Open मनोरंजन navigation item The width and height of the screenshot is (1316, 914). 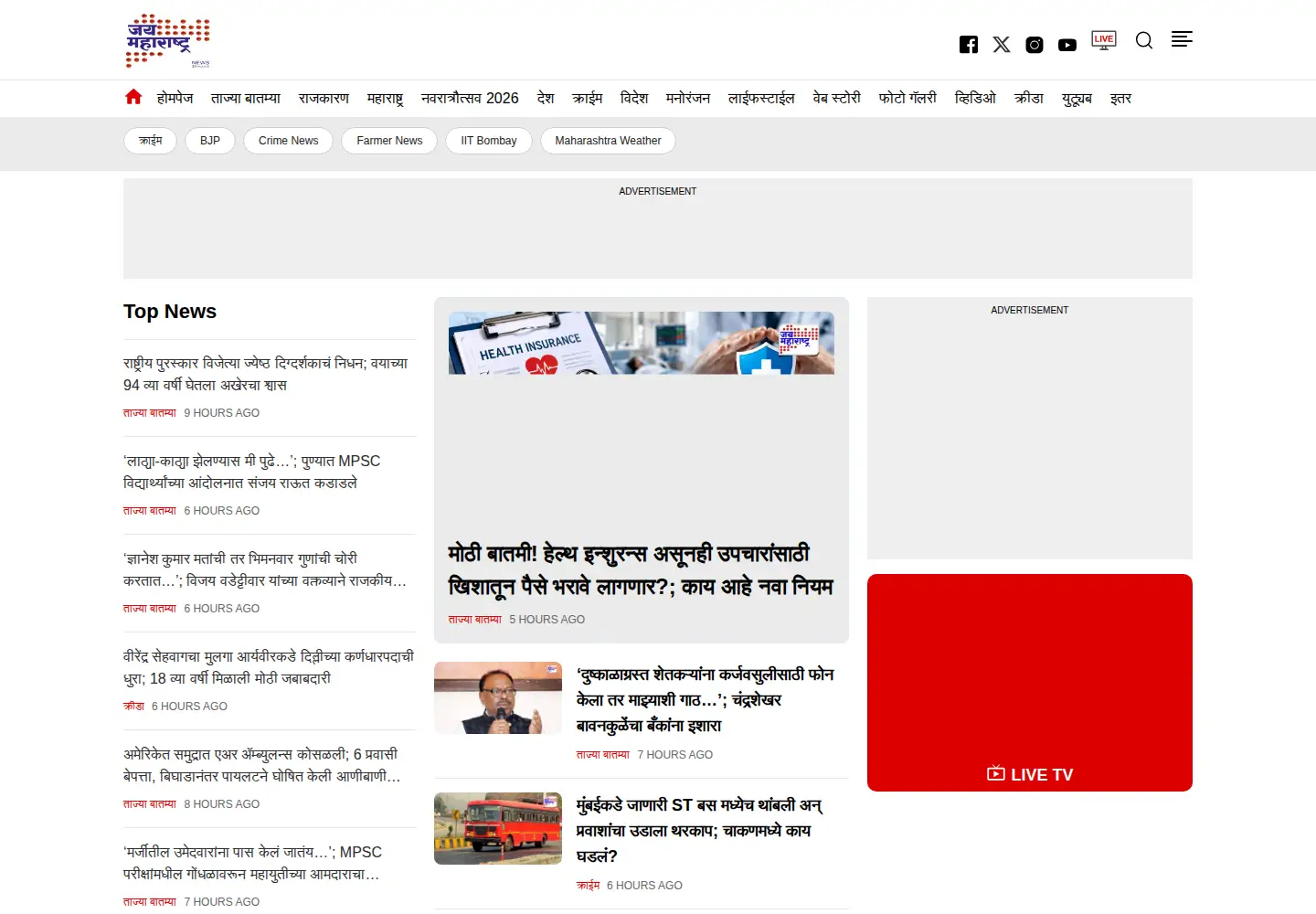[x=688, y=98]
